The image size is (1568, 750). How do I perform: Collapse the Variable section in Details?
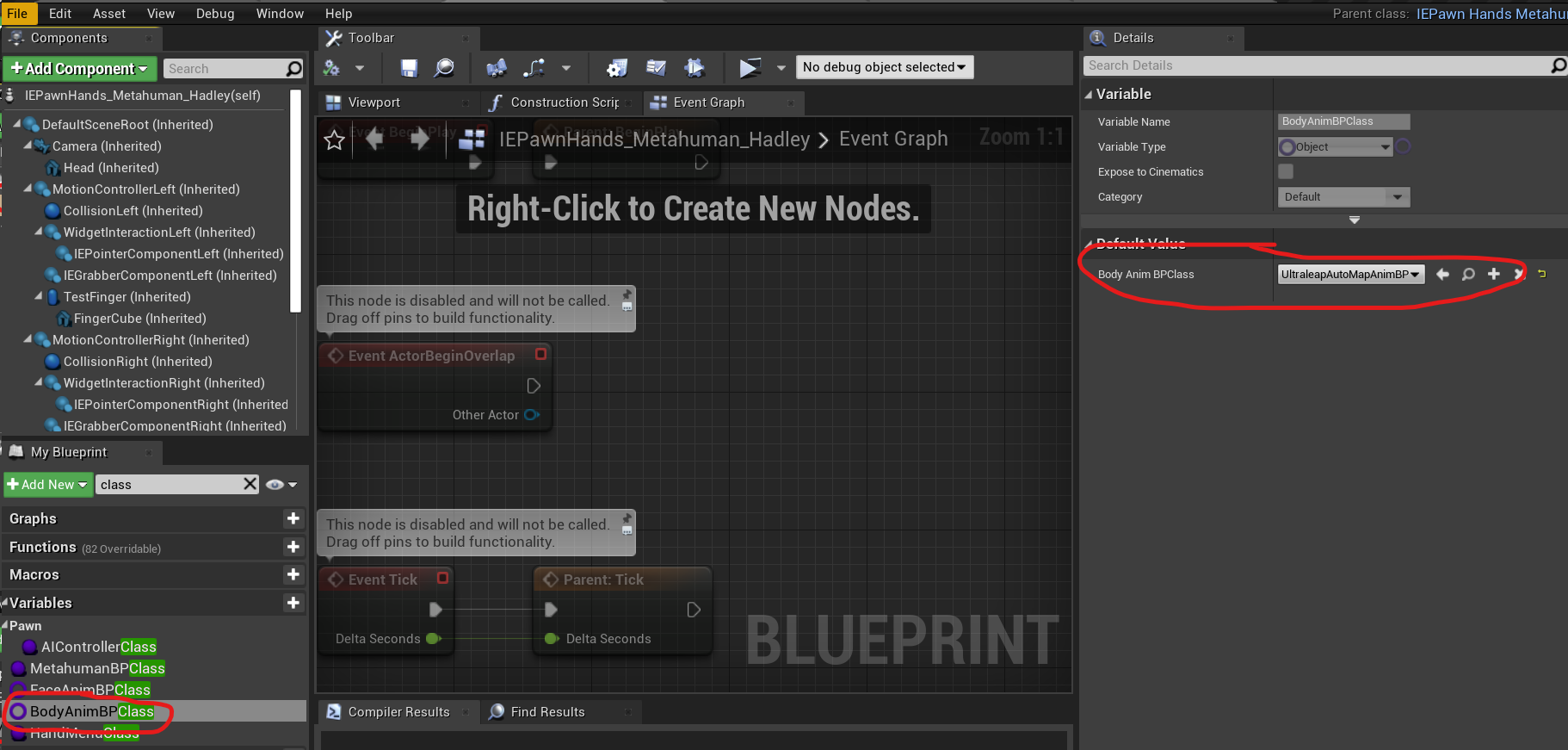(1089, 94)
